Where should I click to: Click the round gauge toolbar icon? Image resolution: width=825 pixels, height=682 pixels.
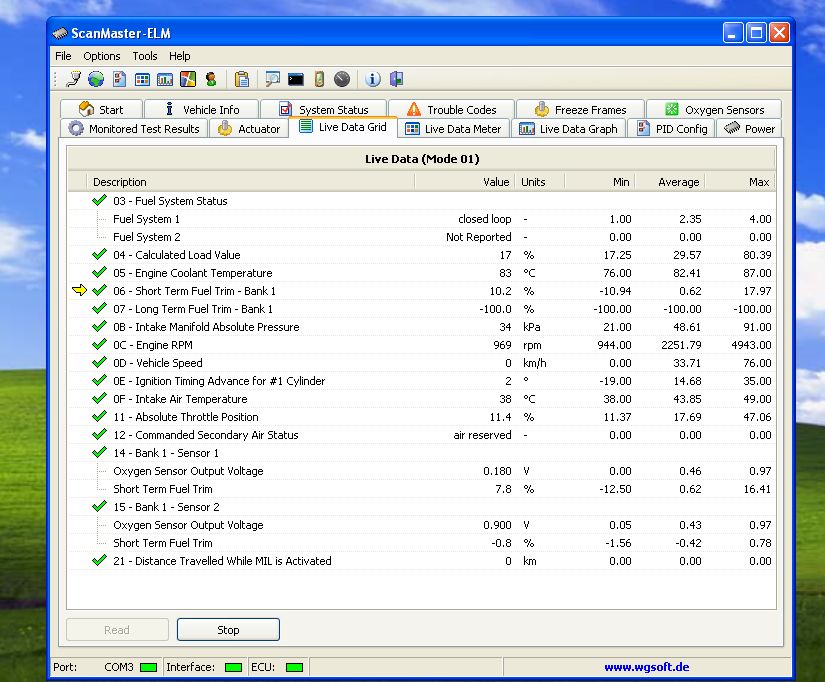(x=341, y=79)
